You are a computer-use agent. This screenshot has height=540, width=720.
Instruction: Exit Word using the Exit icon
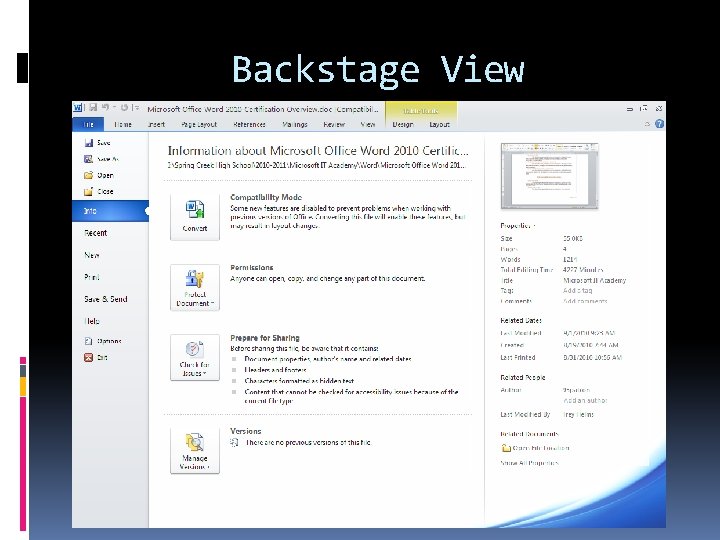click(89, 357)
